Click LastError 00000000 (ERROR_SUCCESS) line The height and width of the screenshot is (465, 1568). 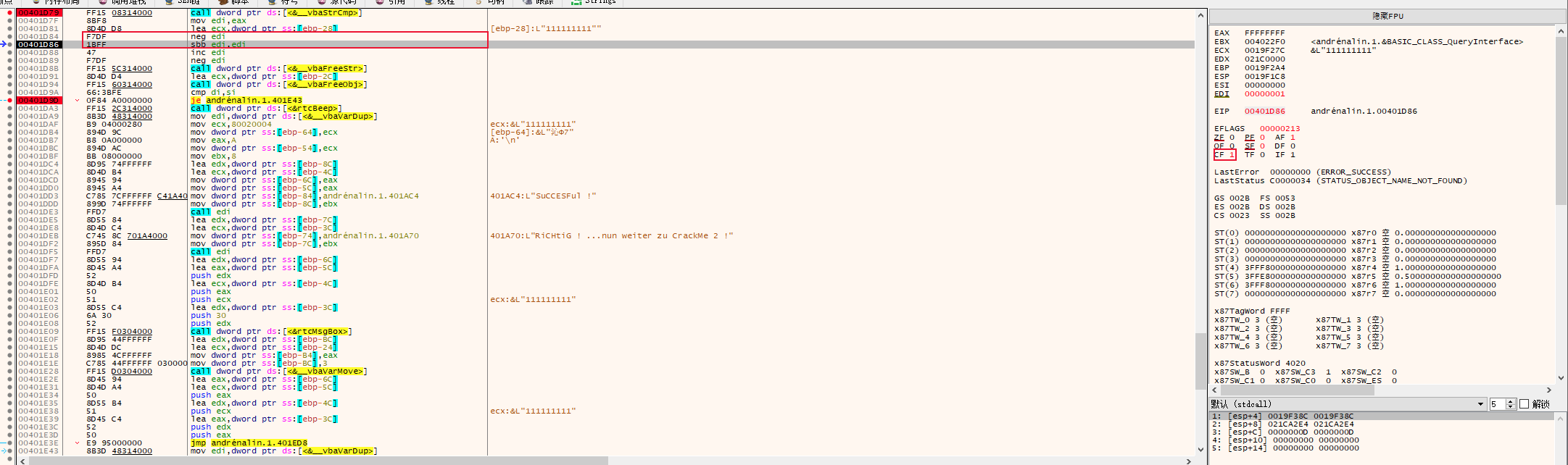(1303, 172)
